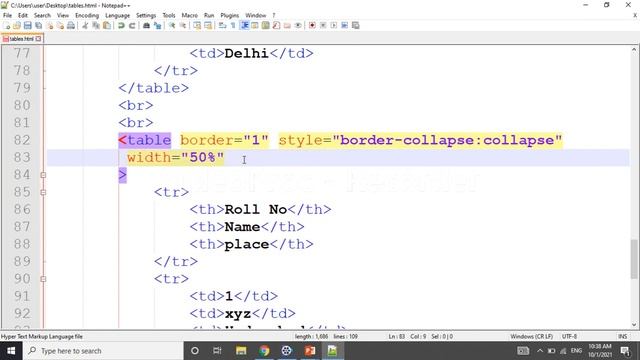Click the macro Playback icon

pos(334,26)
